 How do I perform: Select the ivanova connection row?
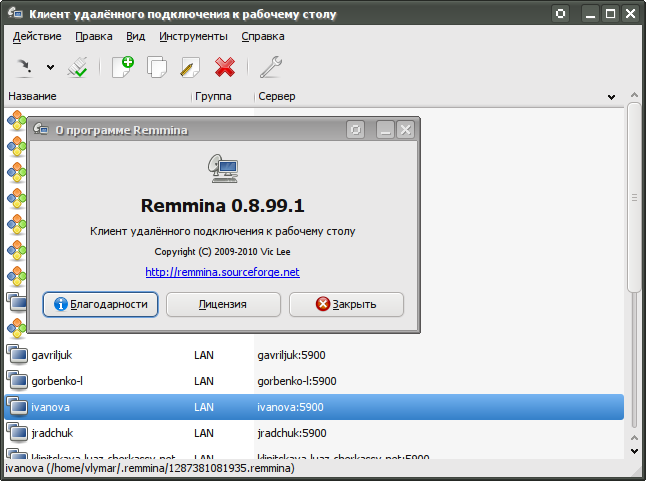(314, 407)
